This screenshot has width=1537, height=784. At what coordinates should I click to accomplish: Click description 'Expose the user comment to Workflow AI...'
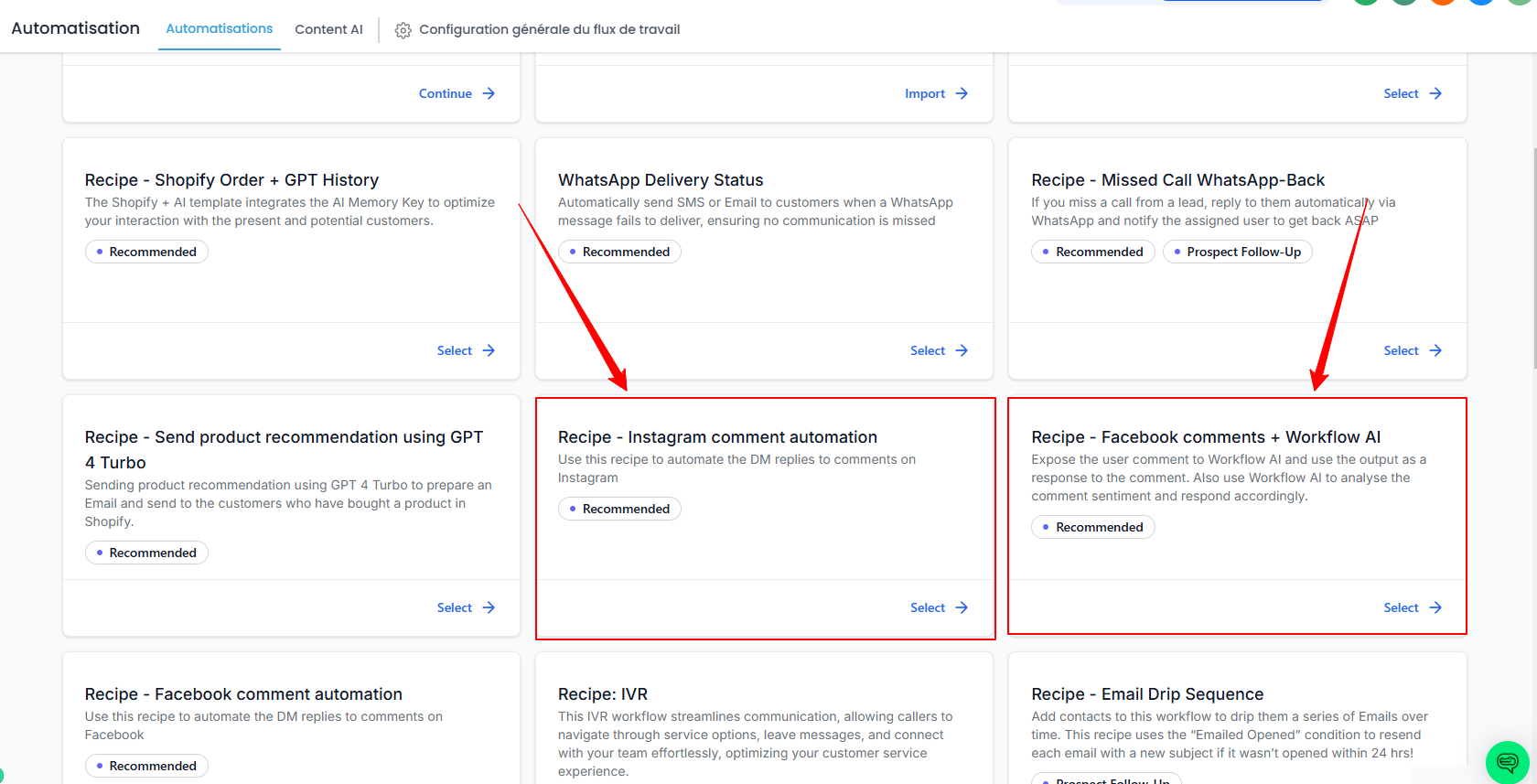(x=1229, y=478)
